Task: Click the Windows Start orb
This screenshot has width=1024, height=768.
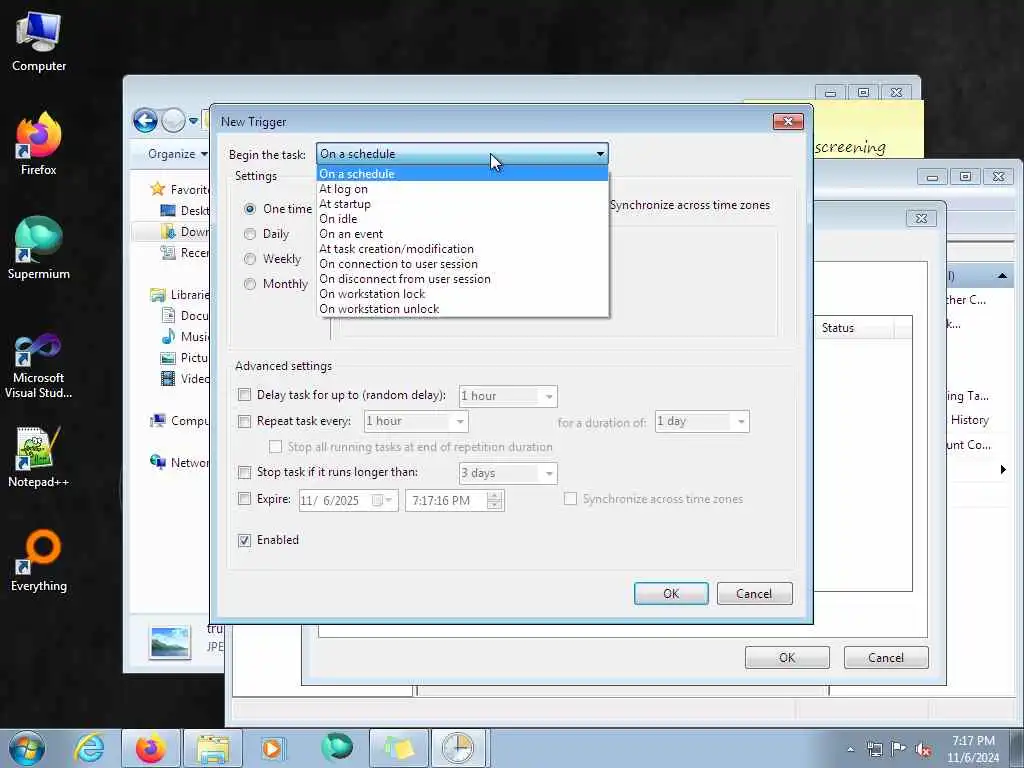Action: 27,748
